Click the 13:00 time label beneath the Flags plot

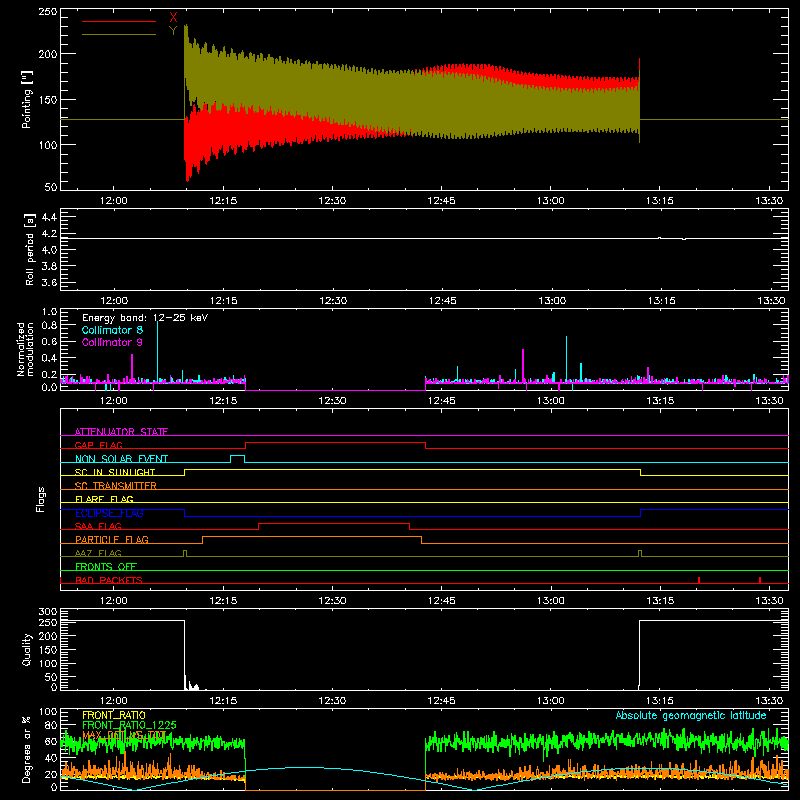[x=551, y=601]
